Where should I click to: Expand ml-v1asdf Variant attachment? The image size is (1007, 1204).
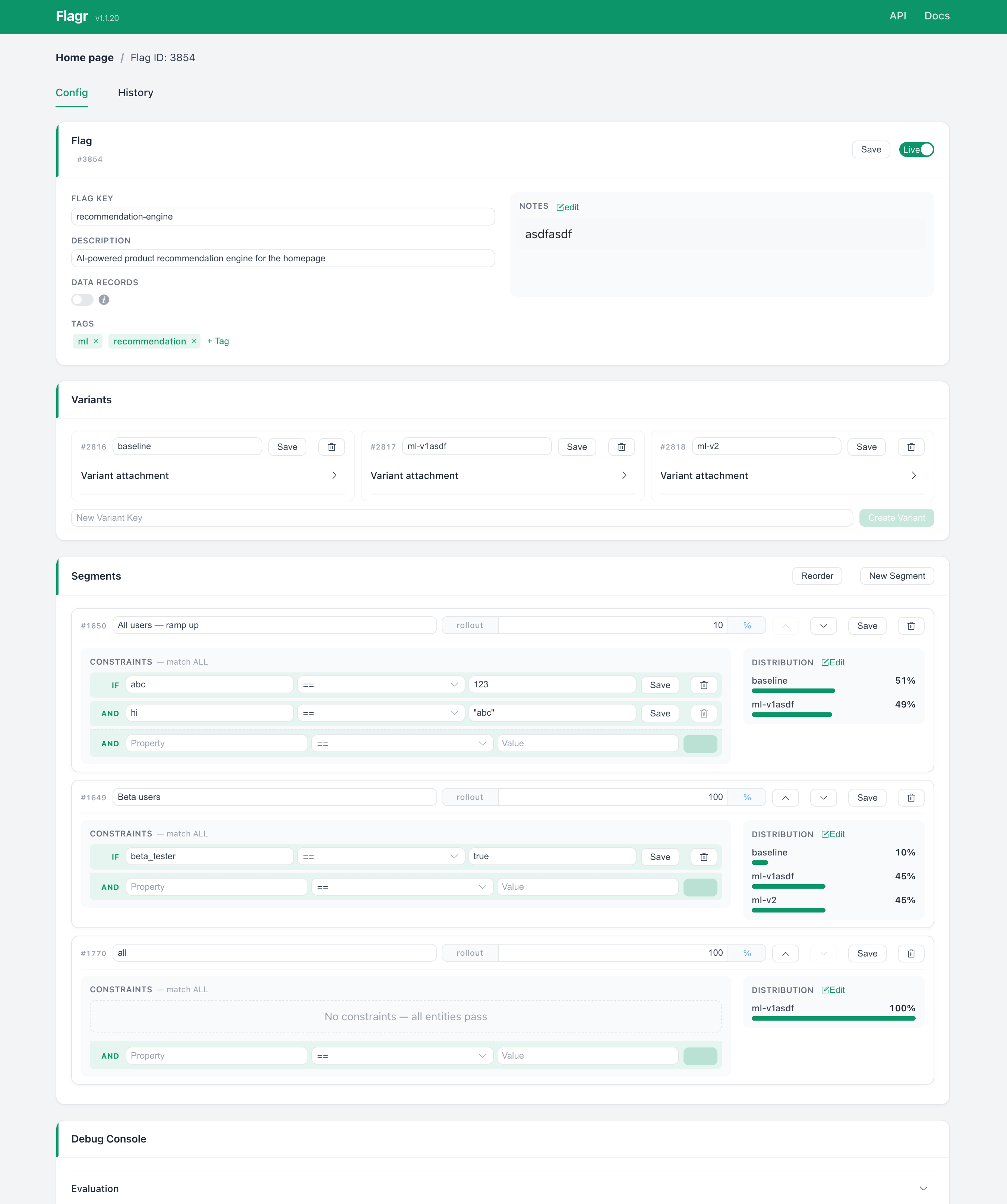point(502,476)
